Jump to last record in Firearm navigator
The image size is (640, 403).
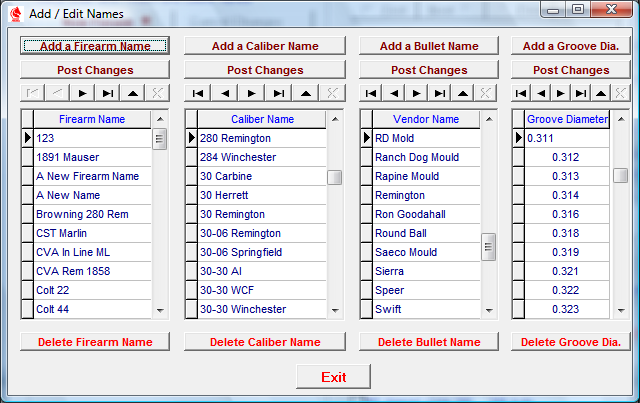click(107, 92)
